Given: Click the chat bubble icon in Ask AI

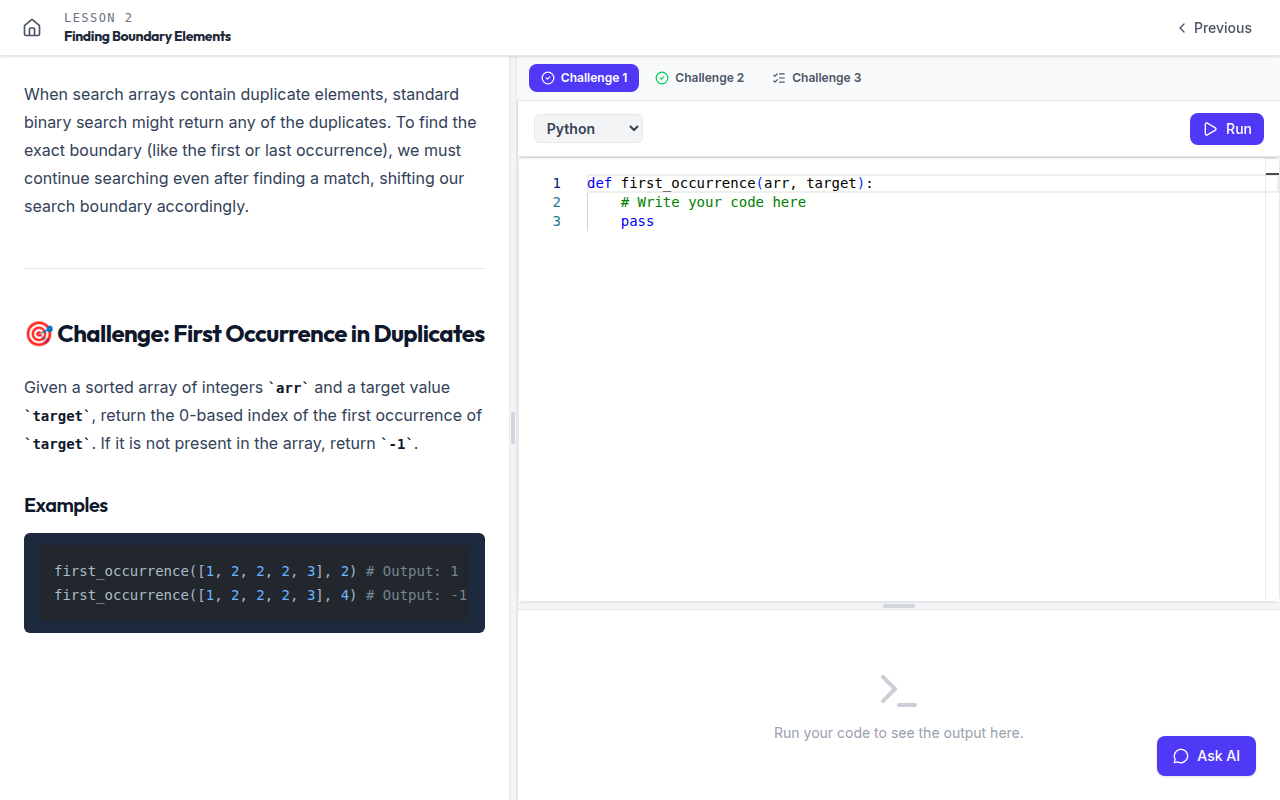Looking at the screenshot, I should pyautogui.click(x=1181, y=756).
